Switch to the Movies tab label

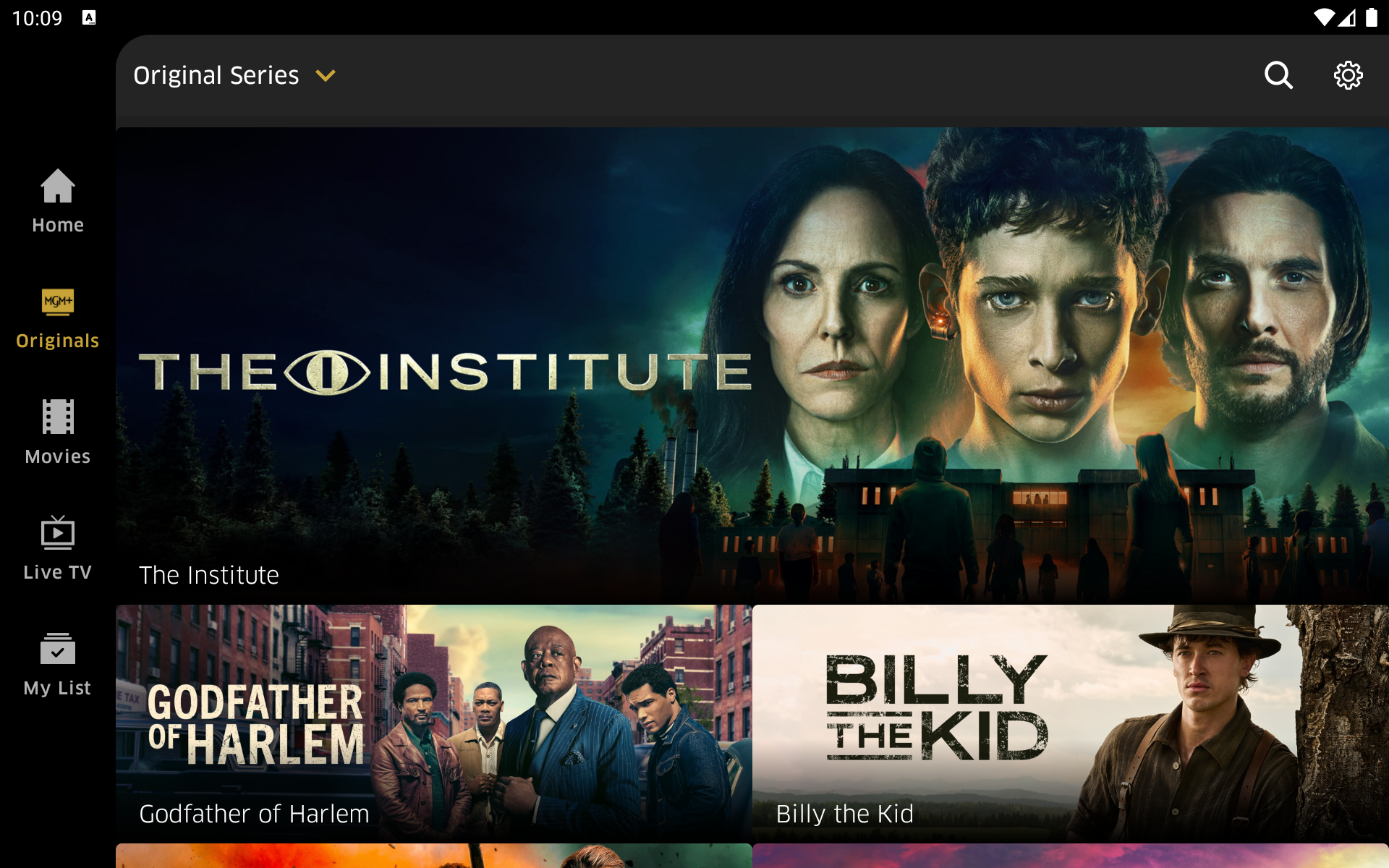(58, 456)
